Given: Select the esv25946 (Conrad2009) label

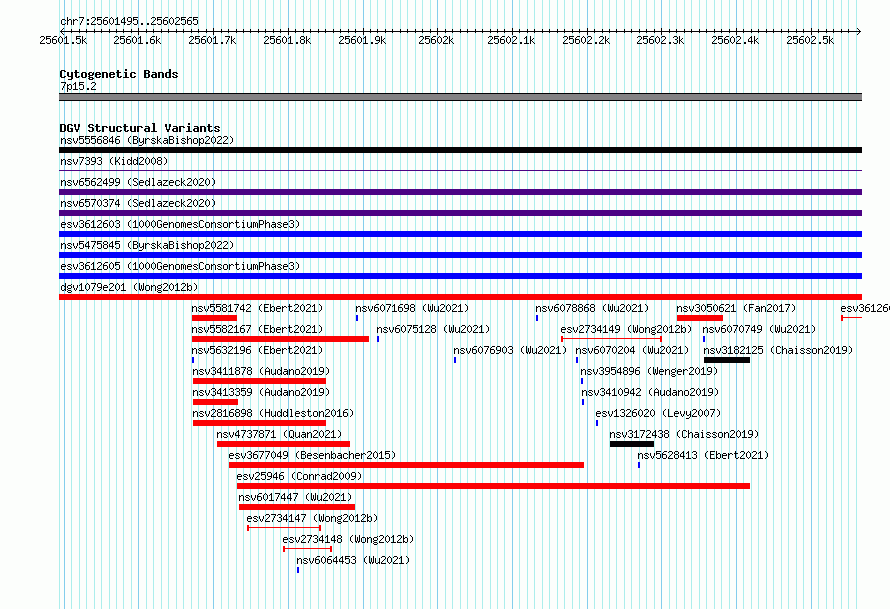Looking at the screenshot, I should (299, 476).
